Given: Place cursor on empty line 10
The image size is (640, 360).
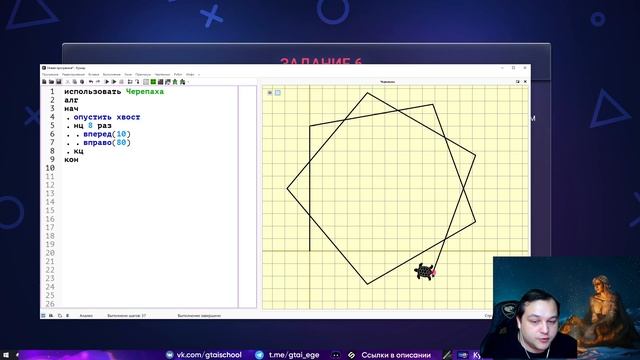Looking at the screenshot, I should coord(150,168).
